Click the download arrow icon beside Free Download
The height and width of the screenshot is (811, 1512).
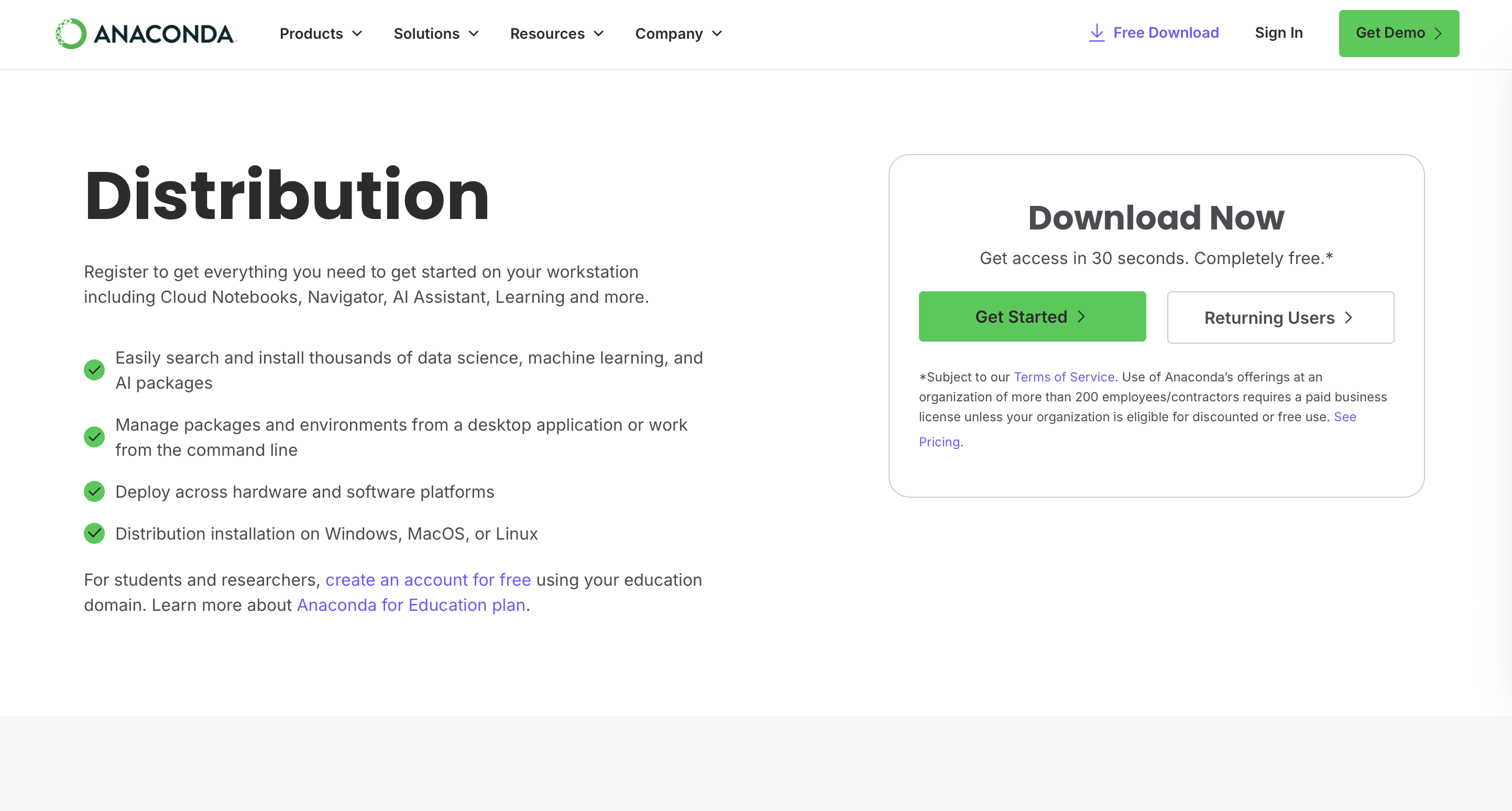[x=1096, y=33]
